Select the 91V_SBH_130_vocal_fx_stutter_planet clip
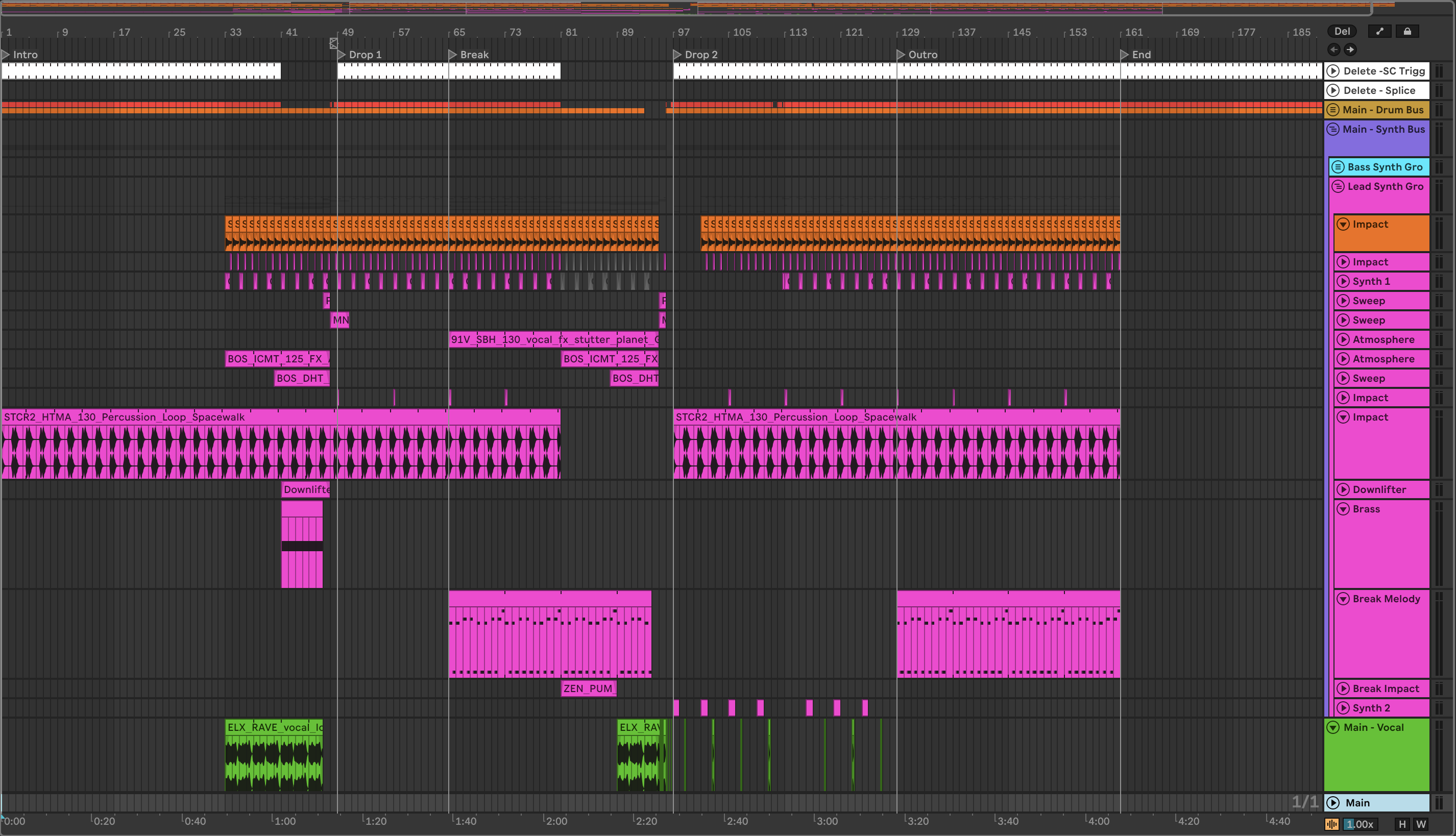The image size is (1456, 836). [554, 339]
